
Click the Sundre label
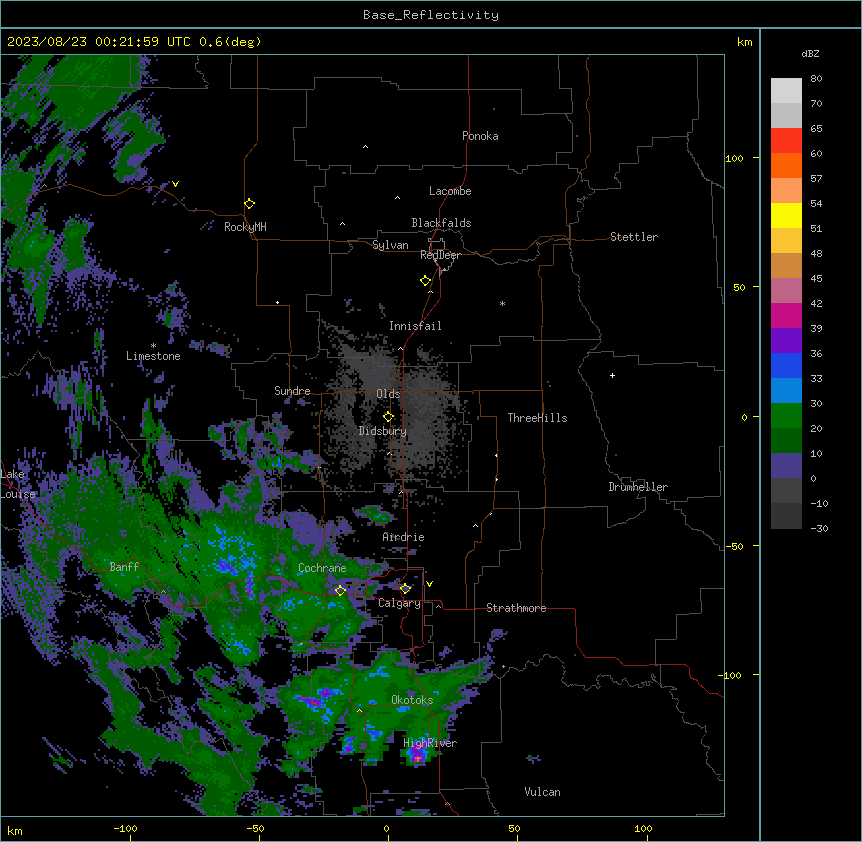click(292, 391)
